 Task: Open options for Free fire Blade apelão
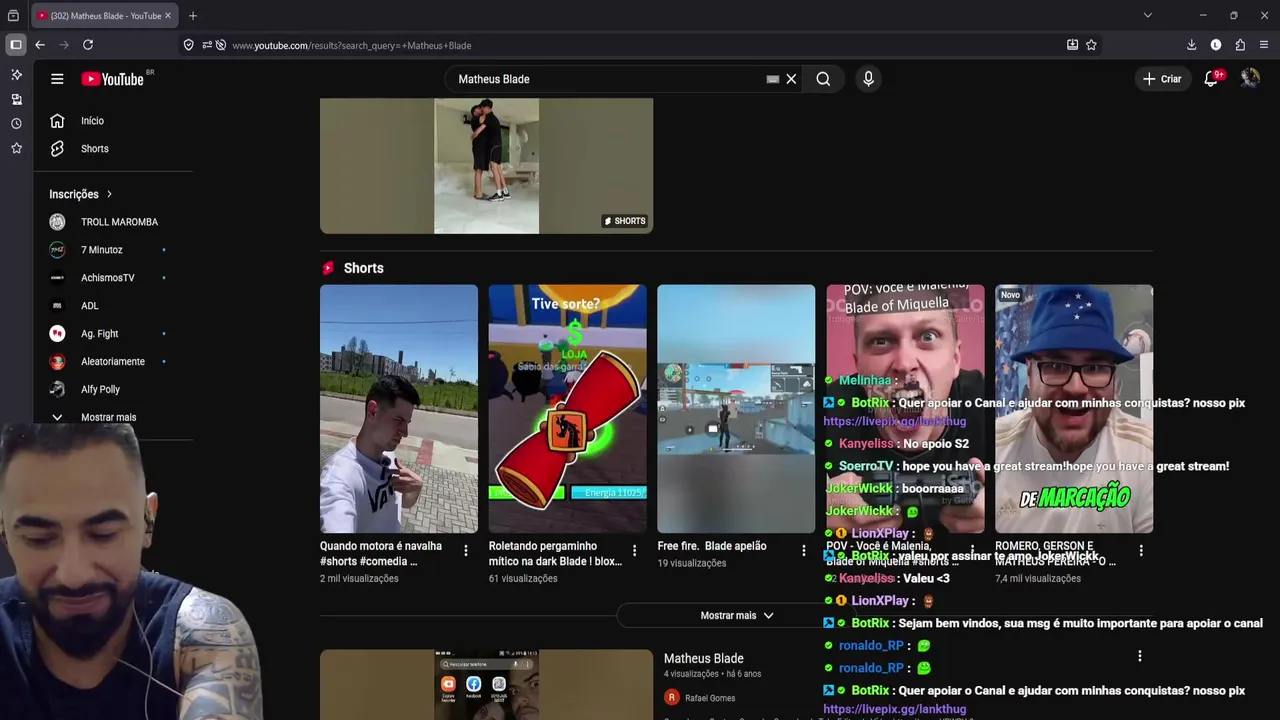click(x=803, y=550)
